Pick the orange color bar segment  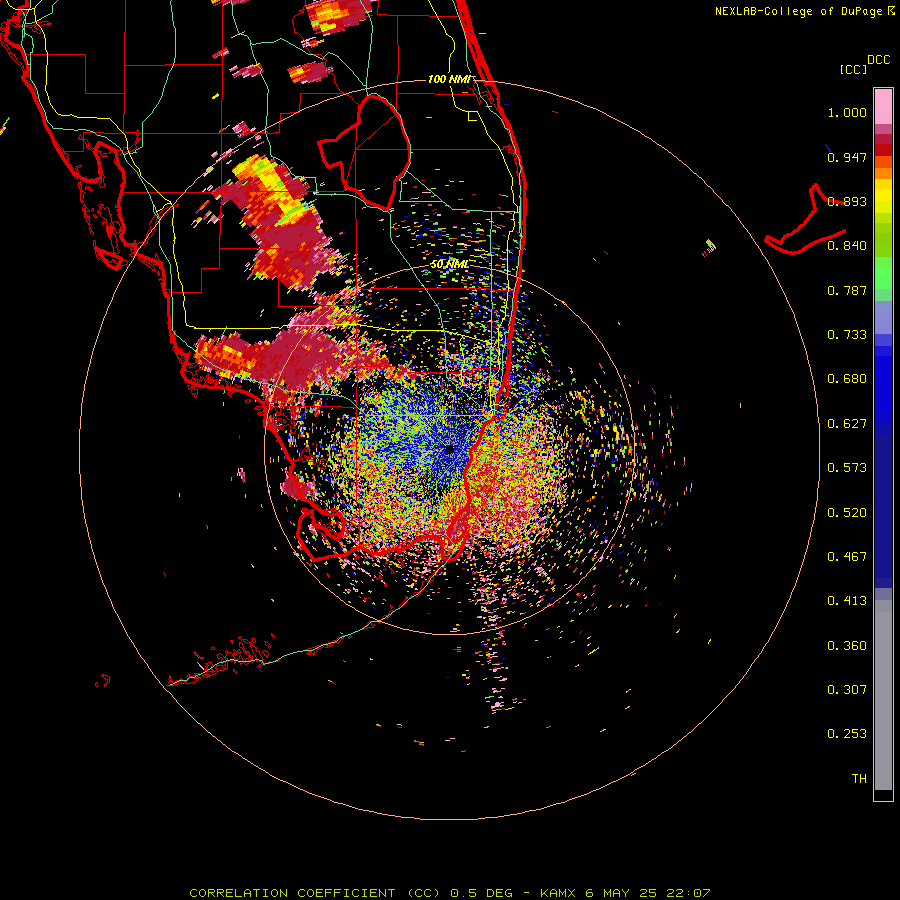[883, 173]
